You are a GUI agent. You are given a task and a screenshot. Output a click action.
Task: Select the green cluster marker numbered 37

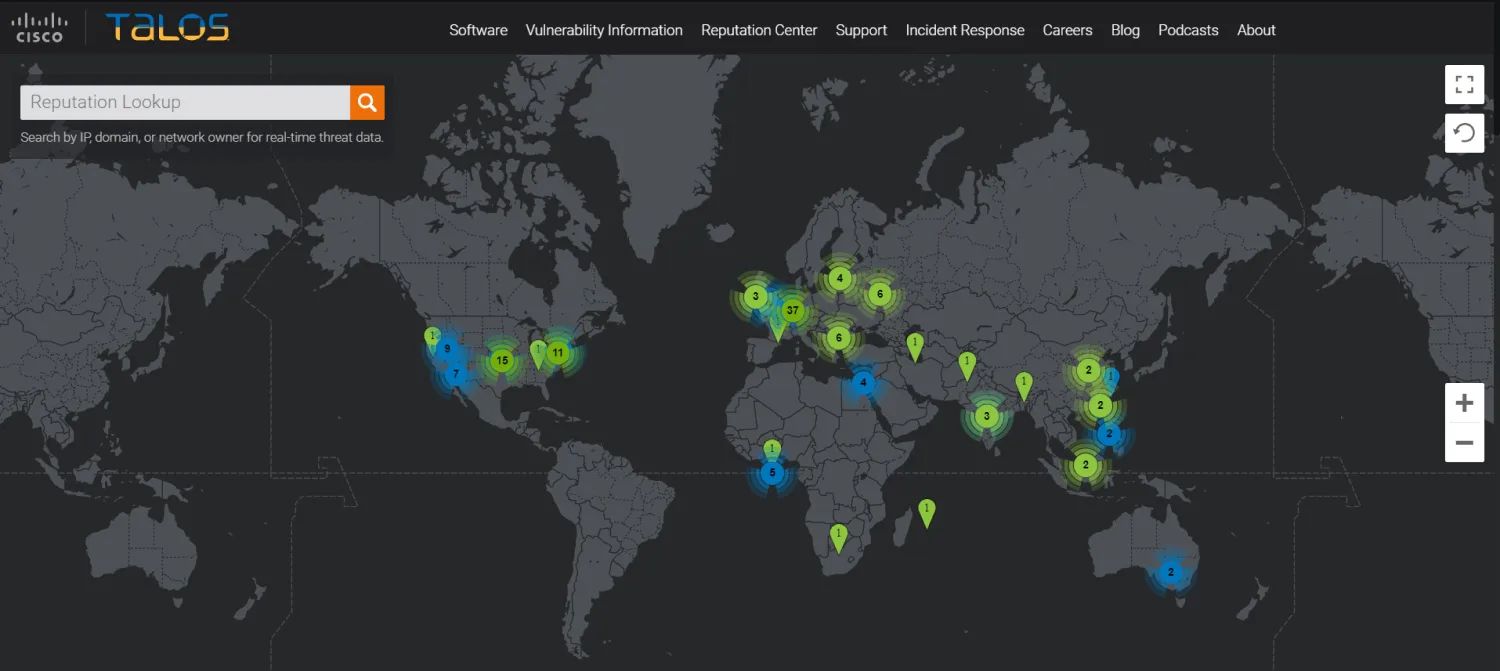(x=793, y=310)
